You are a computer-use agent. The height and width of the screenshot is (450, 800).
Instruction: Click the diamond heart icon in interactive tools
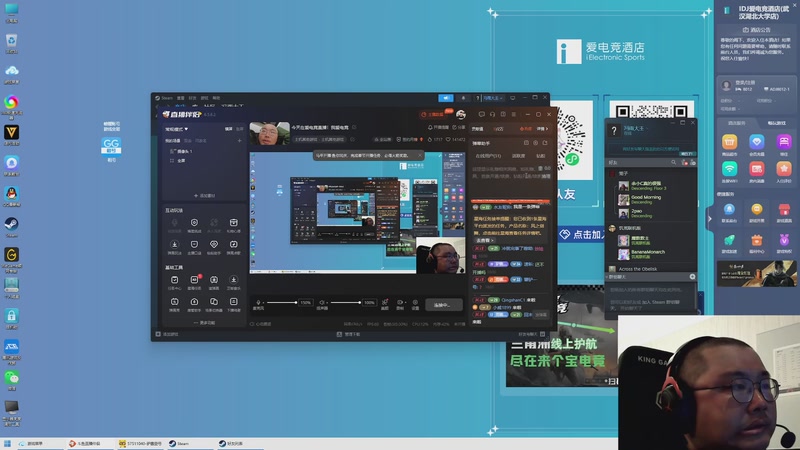click(x=214, y=245)
